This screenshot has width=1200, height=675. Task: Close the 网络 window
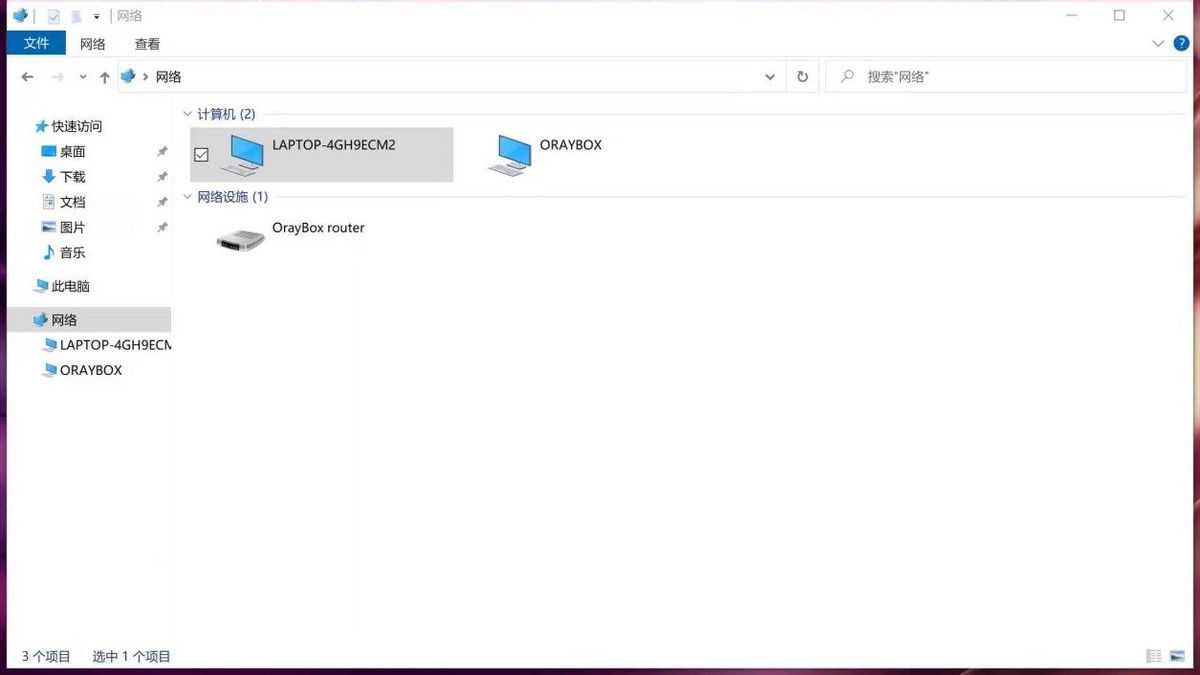pos(1168,16)
